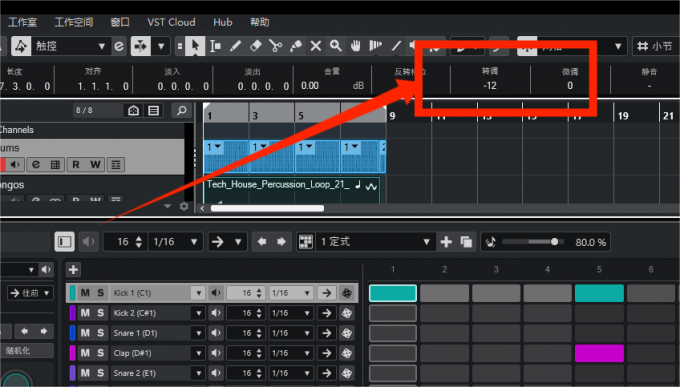Click the Tech_House_Percussion_Loop_21 audio event
This screenshot has height=387, width=680.
(292, 190)
